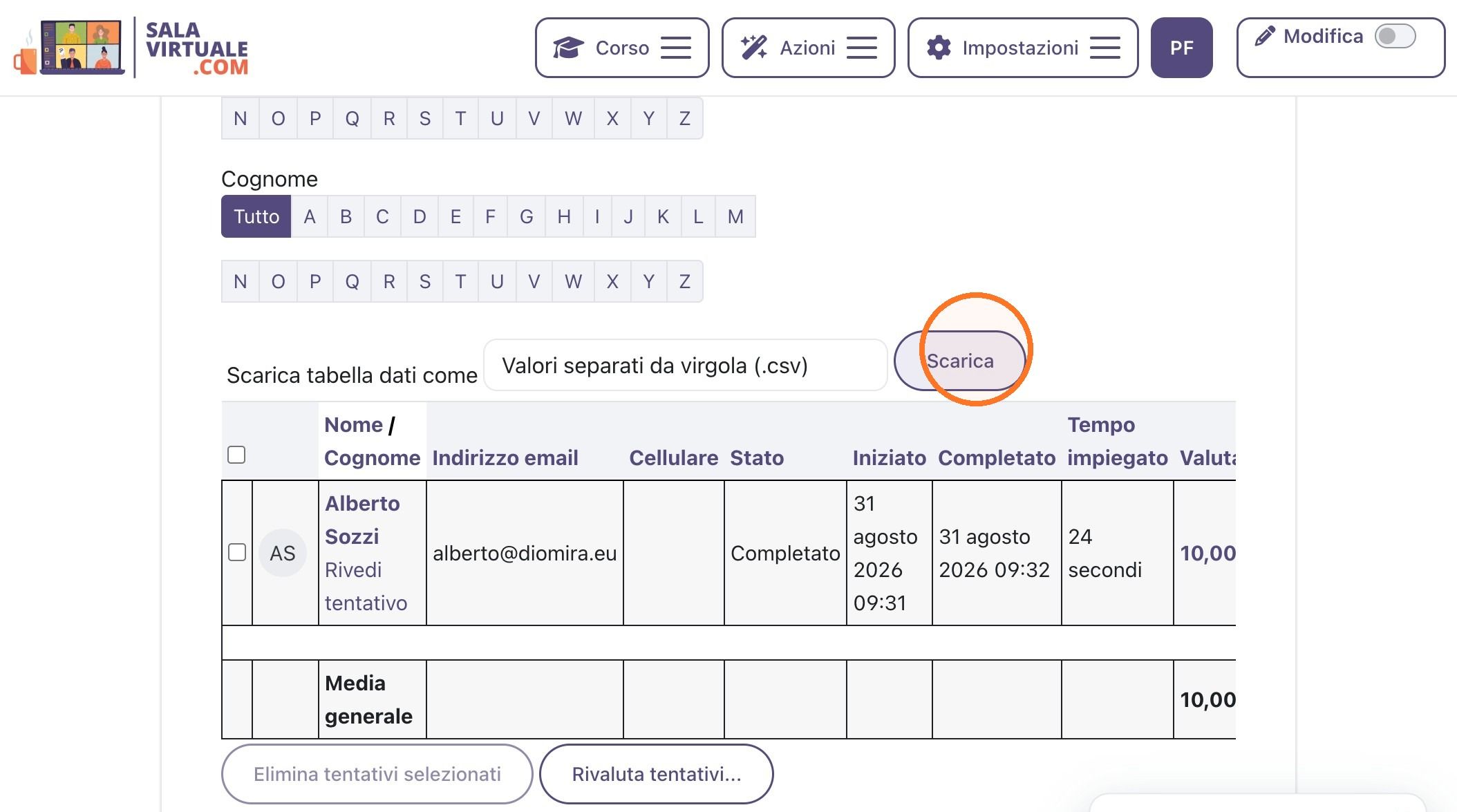Sort by Indirizzo email column

[505, 457]
